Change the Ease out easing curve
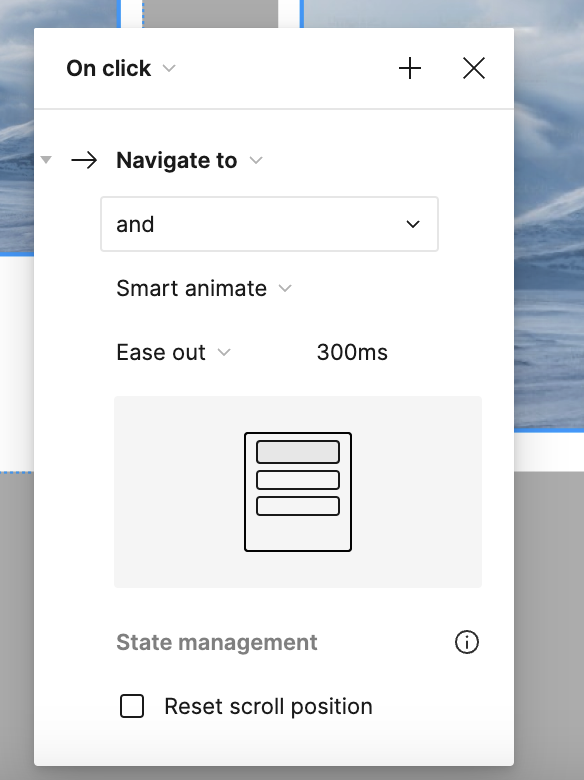 173,352
